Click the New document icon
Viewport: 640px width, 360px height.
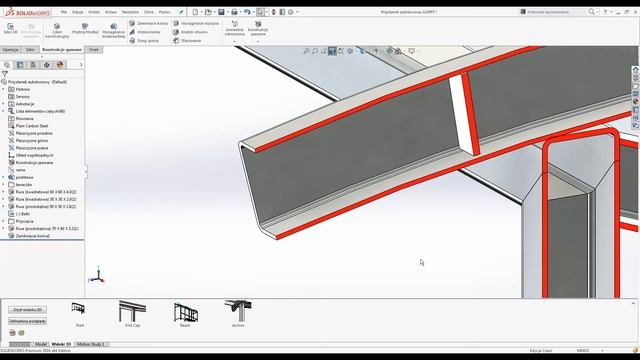(195, 12)
